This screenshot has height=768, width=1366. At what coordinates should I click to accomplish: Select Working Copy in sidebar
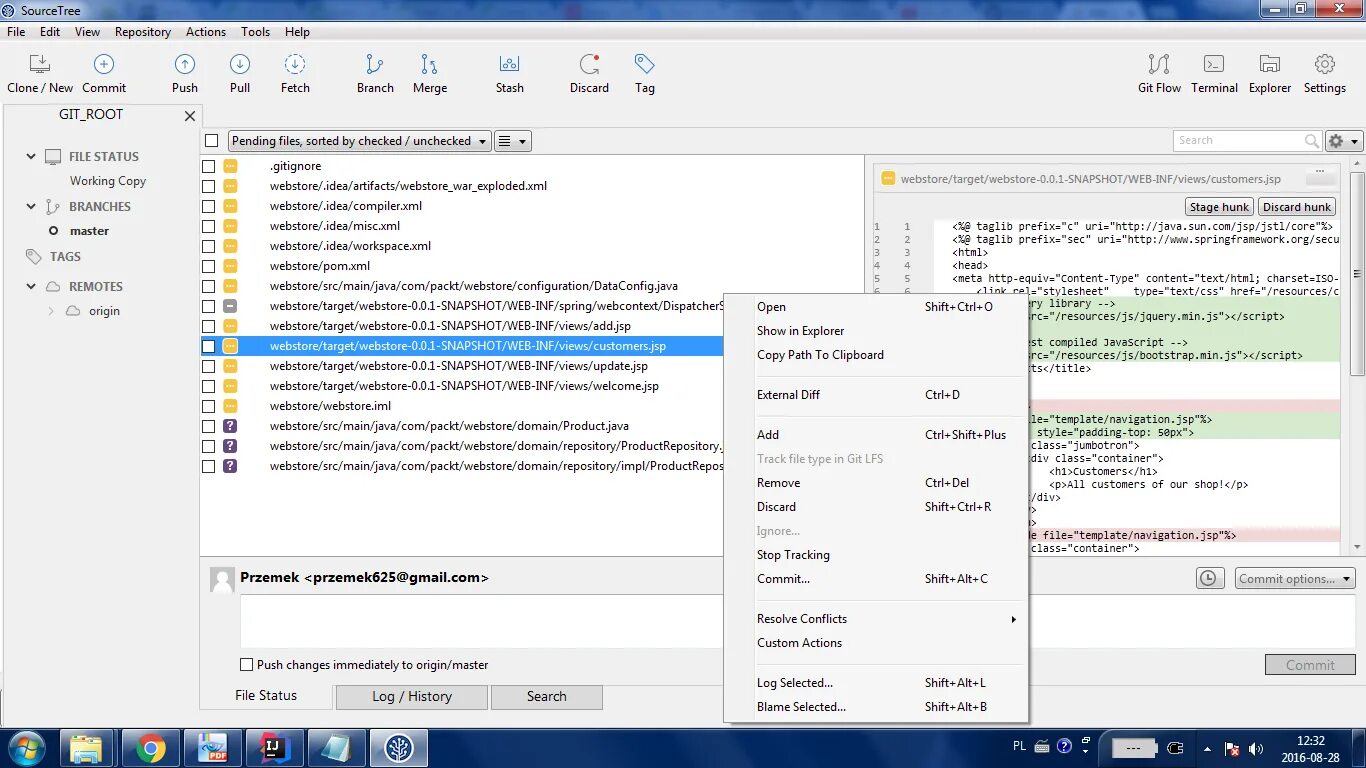pyautogui.click(x=108, y=181)
